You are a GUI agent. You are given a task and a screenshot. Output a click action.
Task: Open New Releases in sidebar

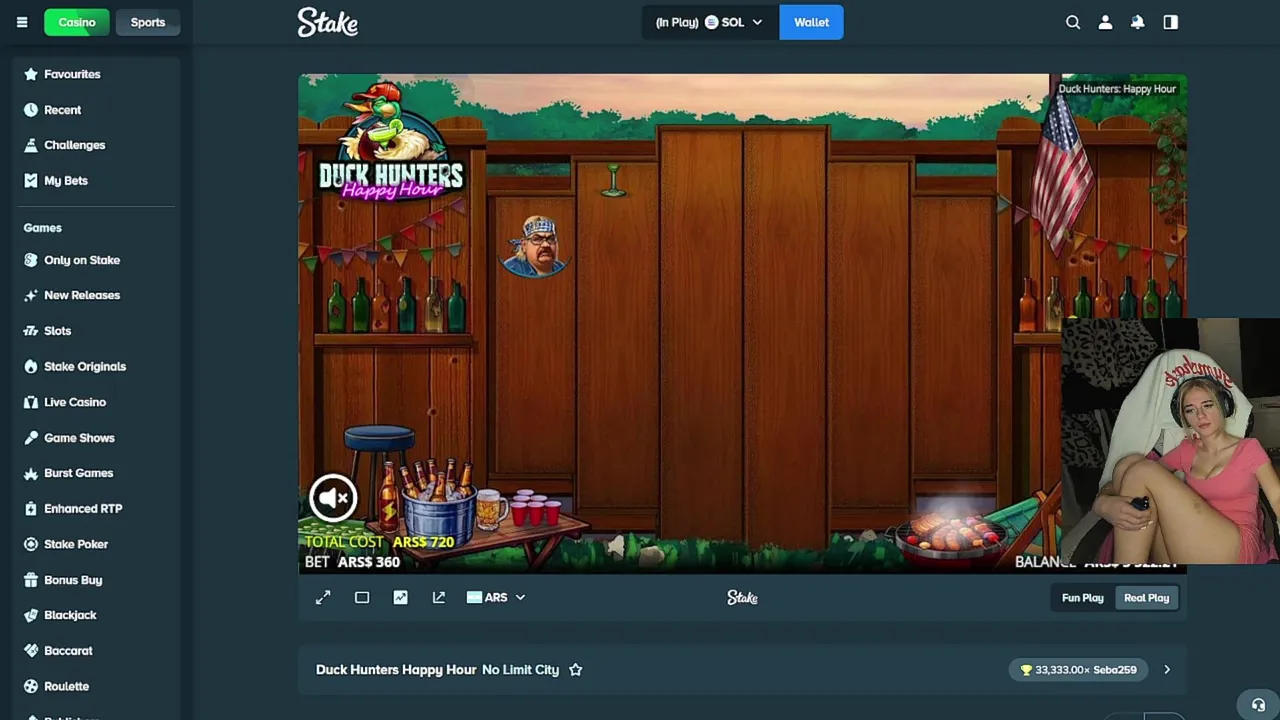tap(82, 295)
